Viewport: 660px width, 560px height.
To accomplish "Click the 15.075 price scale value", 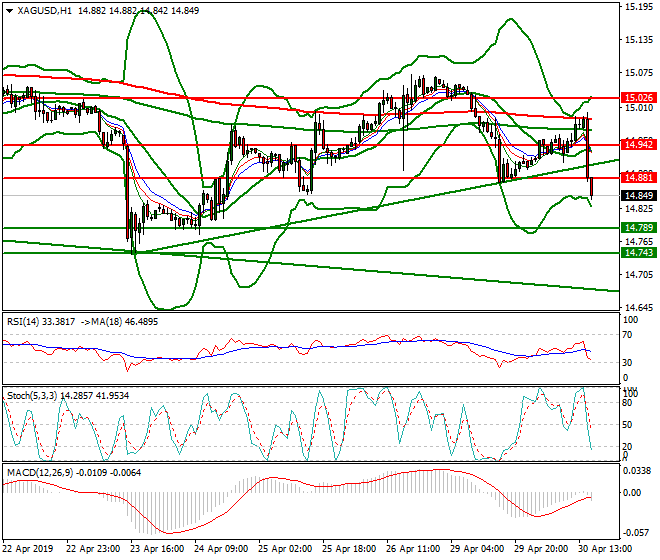I will pos(639,73).
